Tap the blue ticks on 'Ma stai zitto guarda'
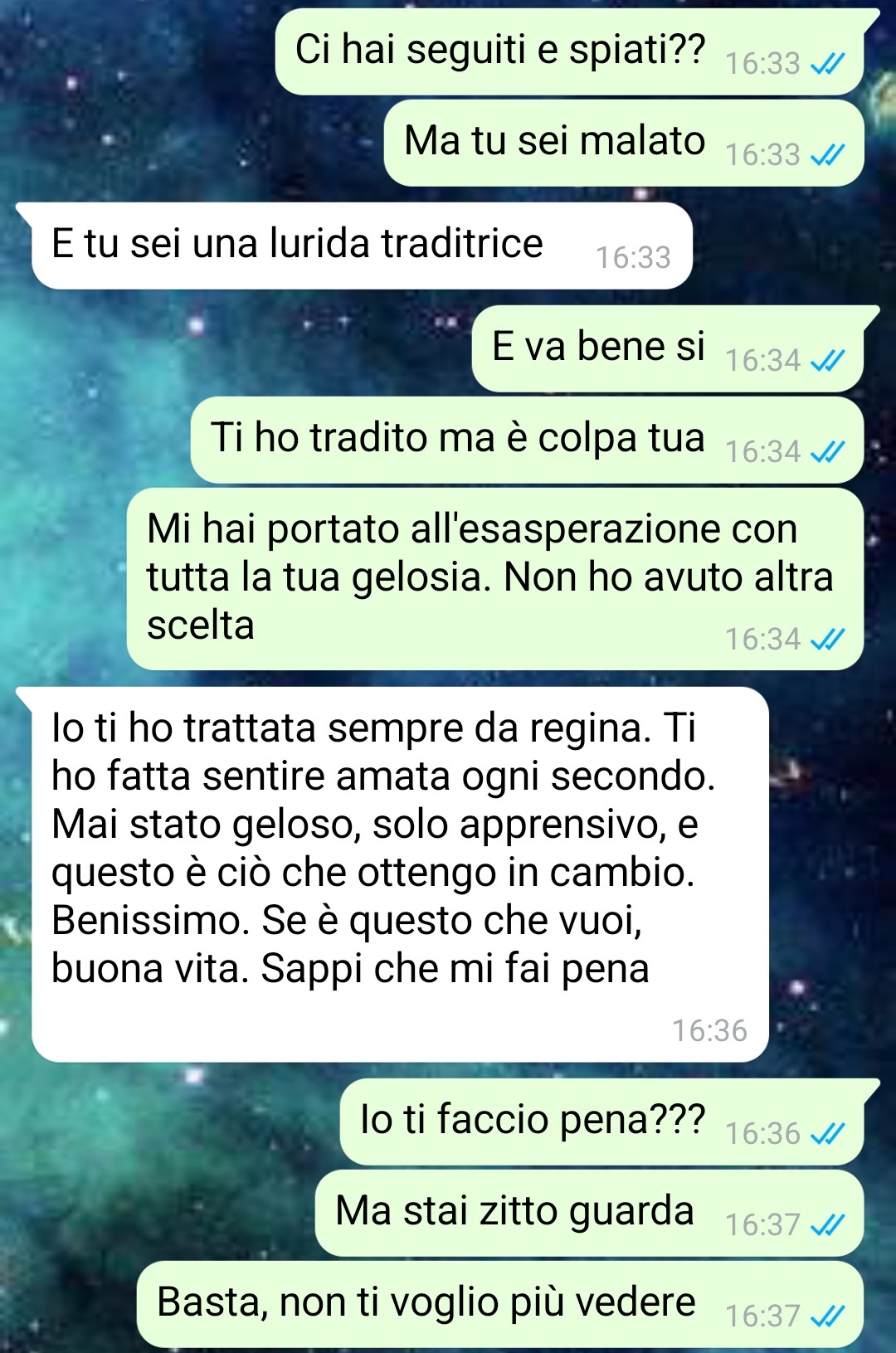 (827, 1225)
